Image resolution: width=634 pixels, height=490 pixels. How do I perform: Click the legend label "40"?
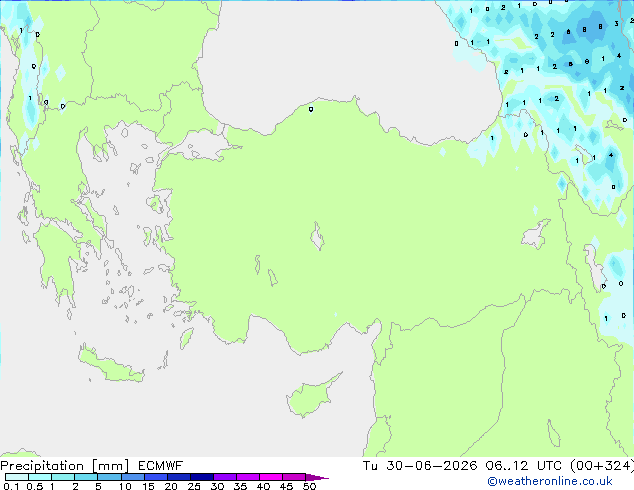pos(263,486)
